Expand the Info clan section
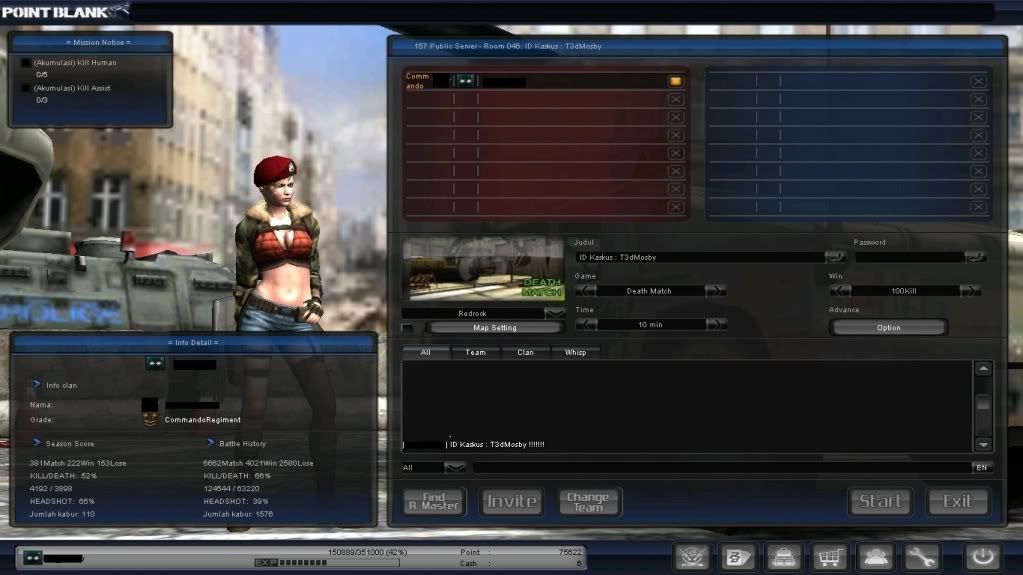 [x=37, y=384]
